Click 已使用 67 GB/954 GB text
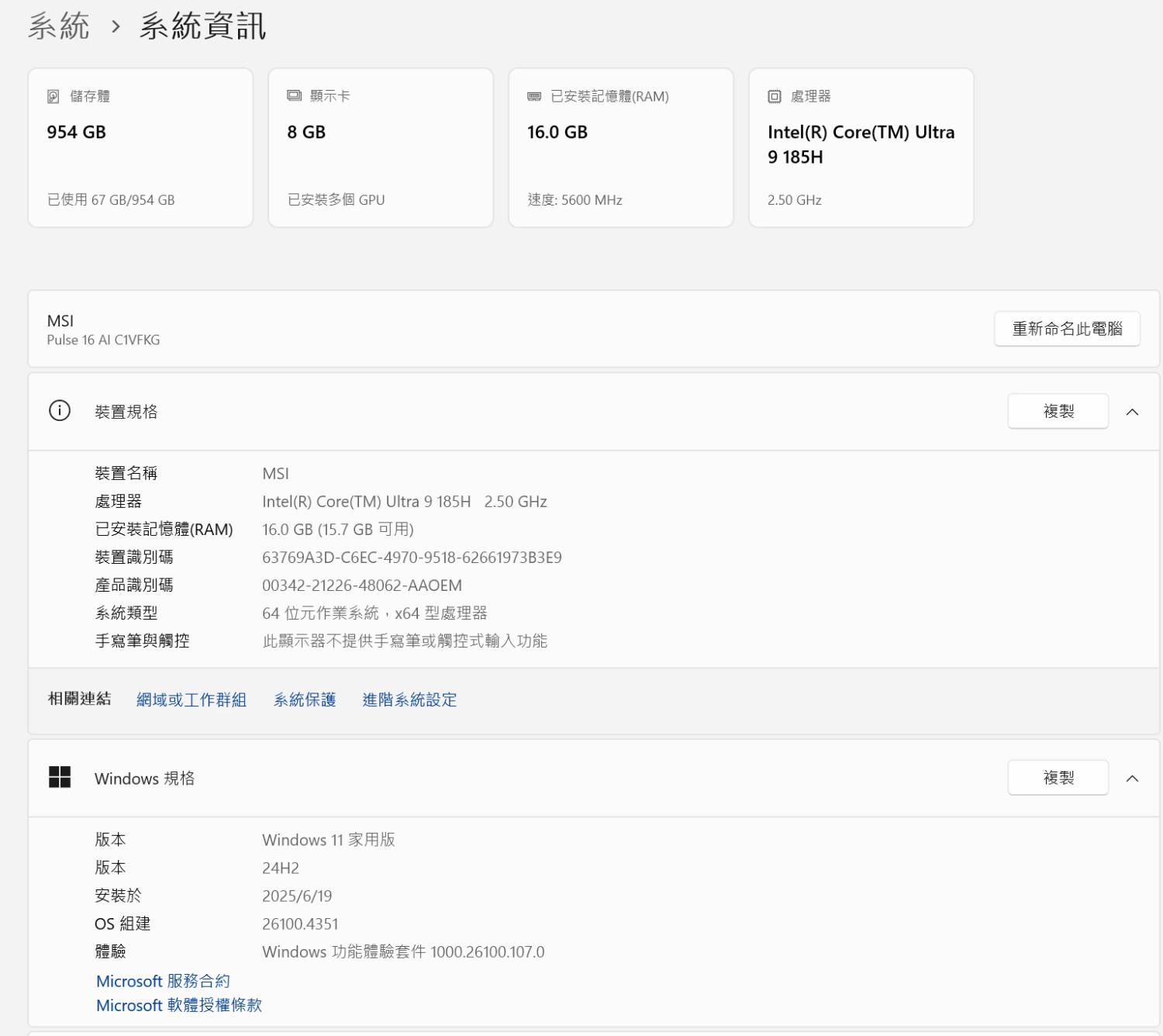Viewport: 1163px width, 1036px height. coord(111,200)
